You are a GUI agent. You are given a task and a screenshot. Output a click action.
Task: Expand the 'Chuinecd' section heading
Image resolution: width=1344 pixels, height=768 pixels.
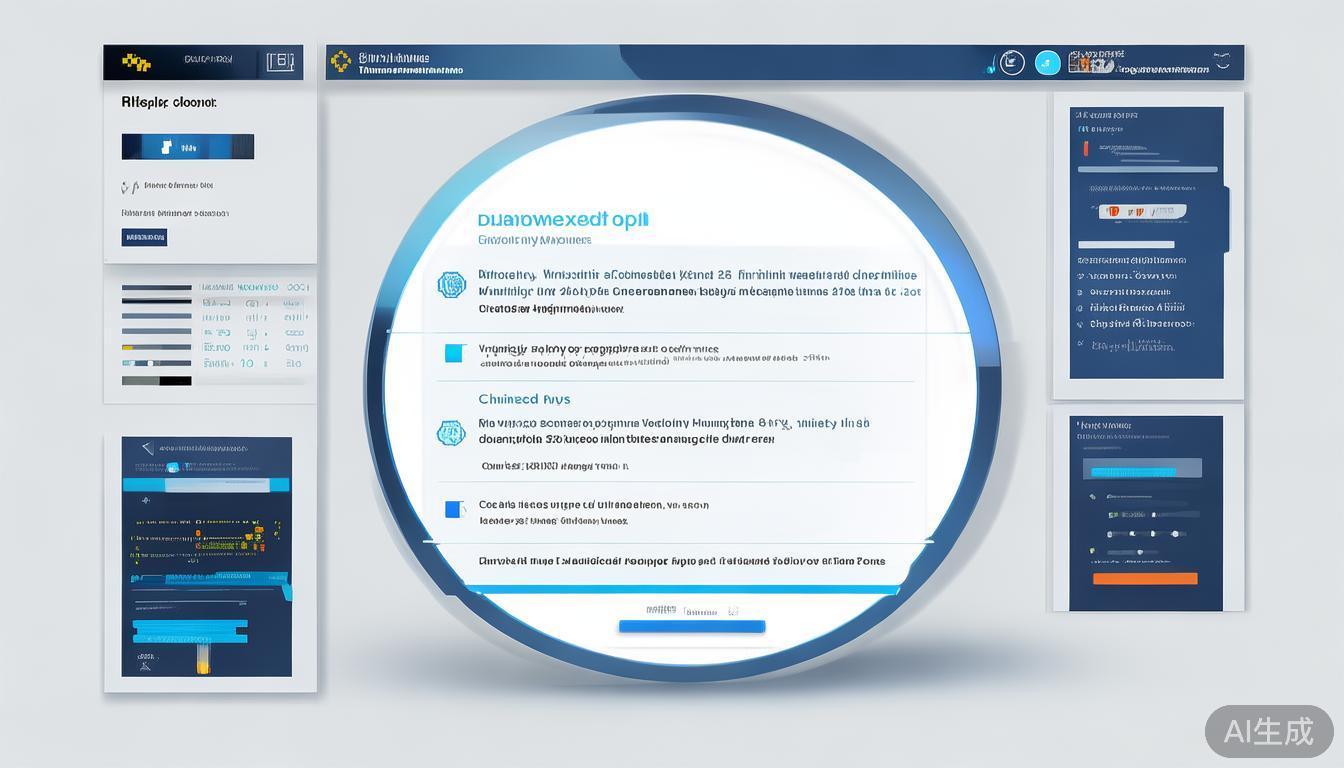pyautogui.click(x=524, y=399)
